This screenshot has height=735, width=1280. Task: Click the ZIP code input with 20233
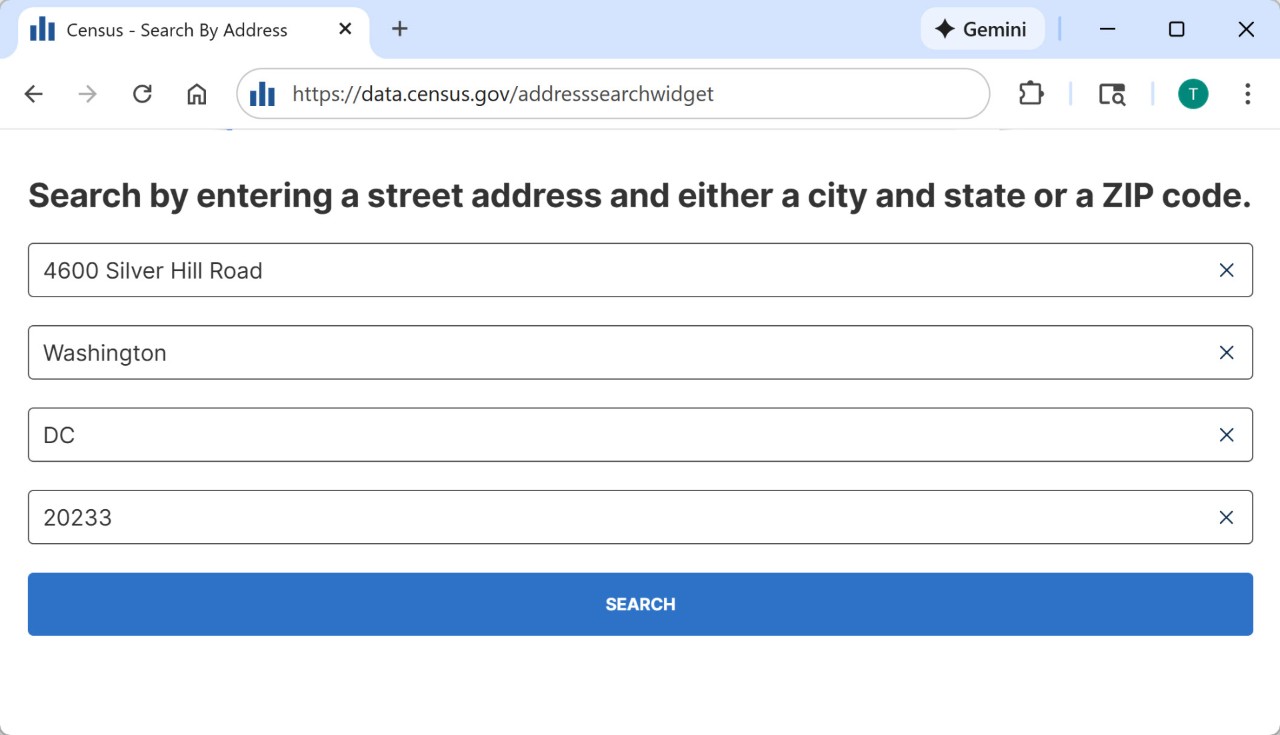tap(600, 517)
